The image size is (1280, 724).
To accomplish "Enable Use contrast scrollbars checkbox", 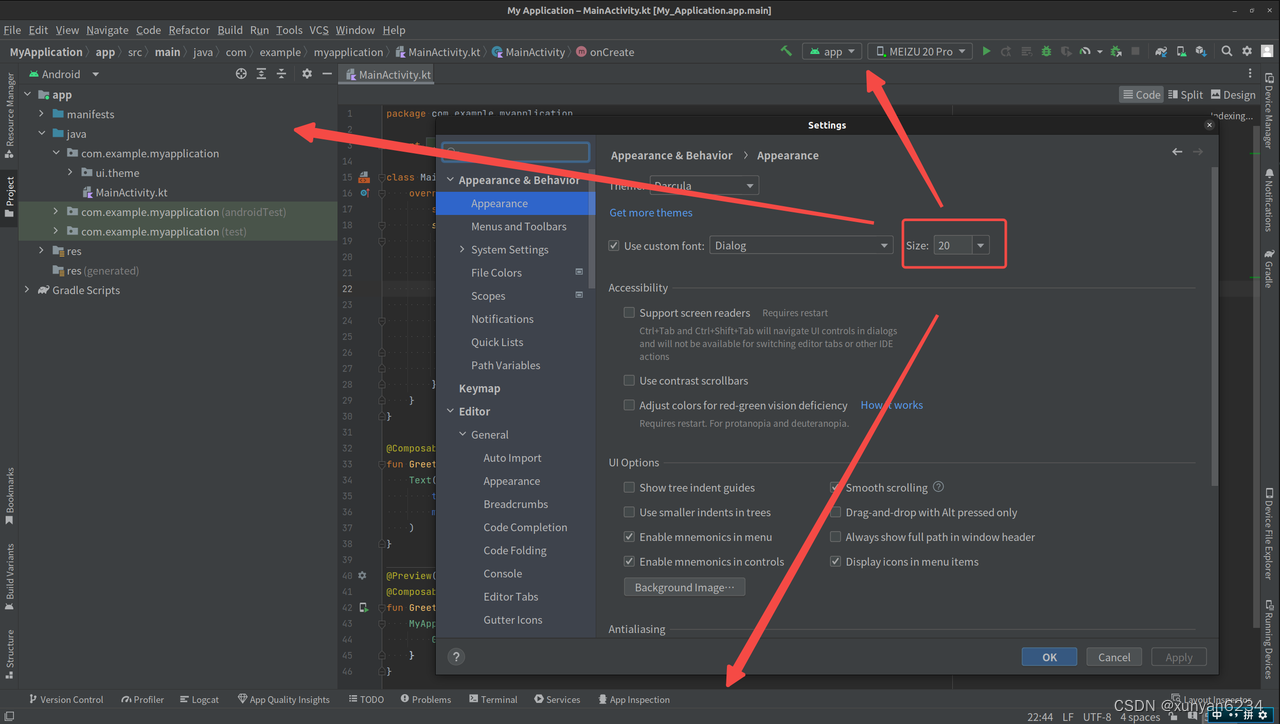I will click(x=629, y=381).
